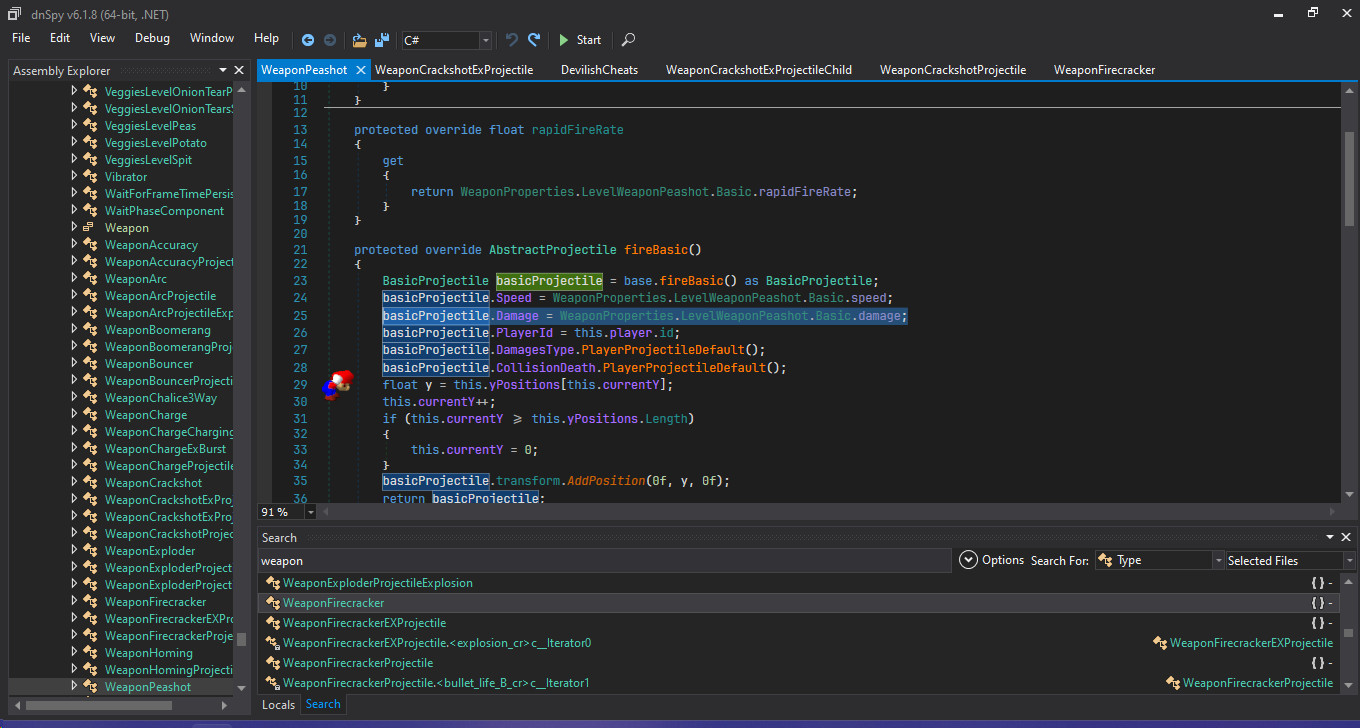This screenshot has width=1360, height=728.
Task: Click the Redo icon in toolbar
Action: tap(534, 40)
